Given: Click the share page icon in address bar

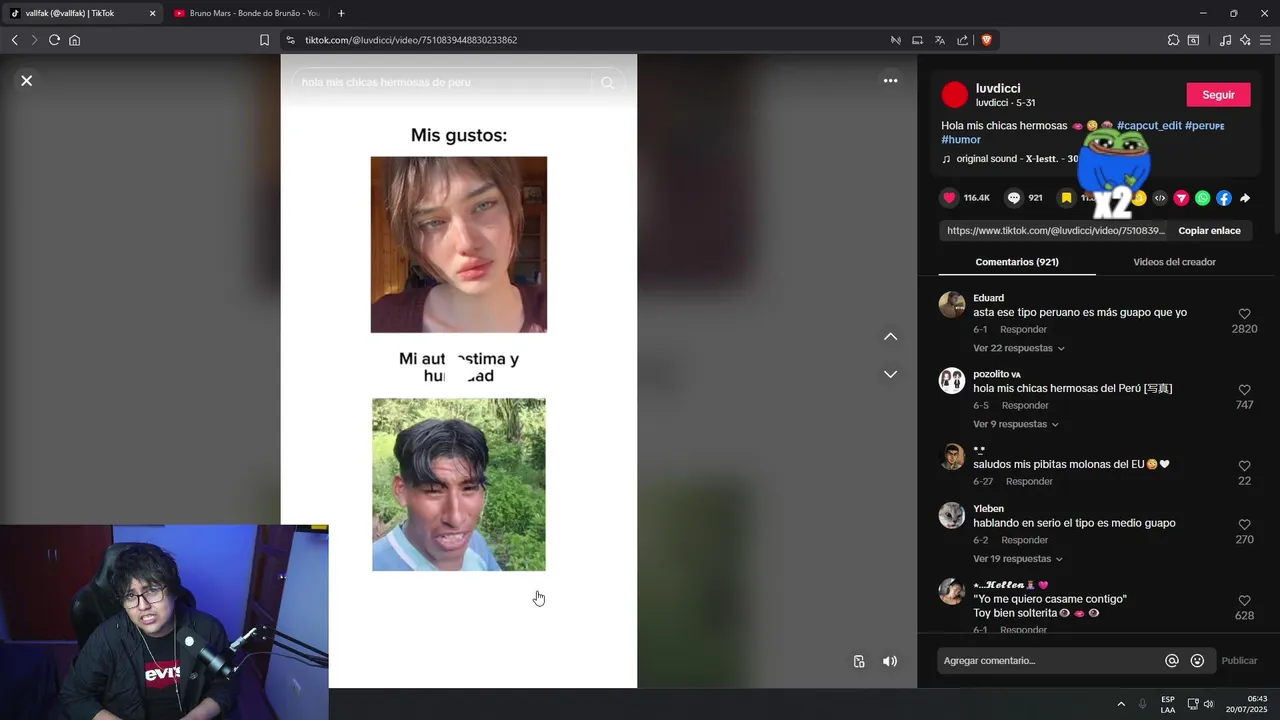Looking at the screenshot, I should click(962, 40).
